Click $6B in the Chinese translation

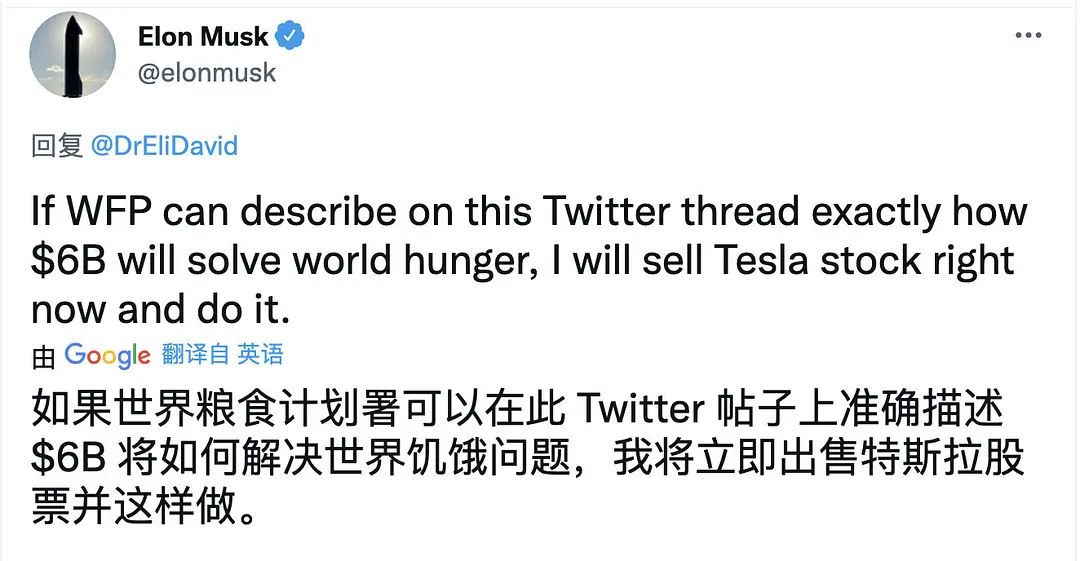click(x=70, y=459)
